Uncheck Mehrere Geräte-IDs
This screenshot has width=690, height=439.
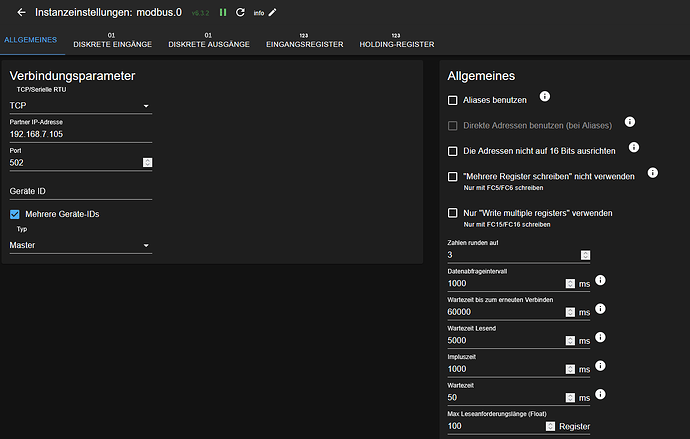(x=15, y=214)
